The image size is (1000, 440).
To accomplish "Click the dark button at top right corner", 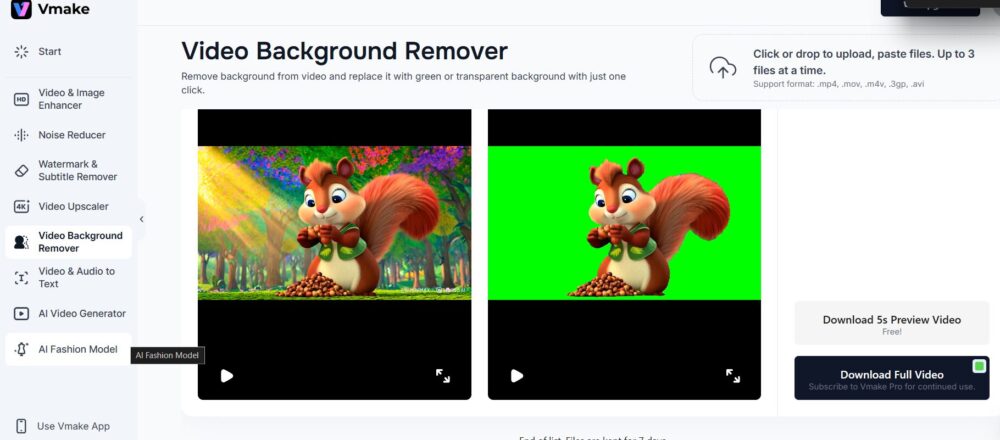I will tap(930, 6).
